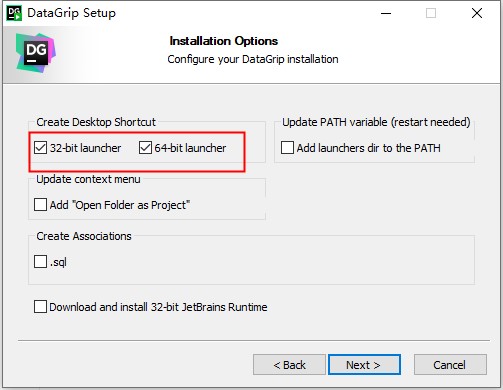Minimize the DataGrip Setup window

click(386, 13)
